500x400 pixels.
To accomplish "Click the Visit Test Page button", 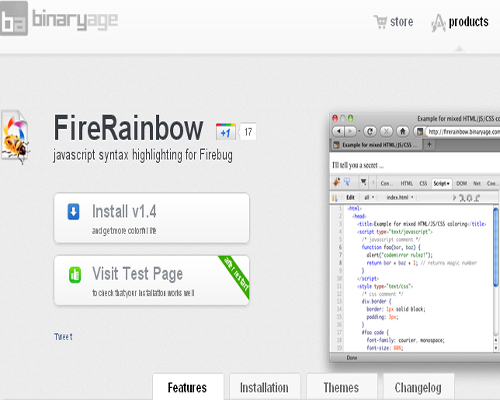I will [151, 280].
